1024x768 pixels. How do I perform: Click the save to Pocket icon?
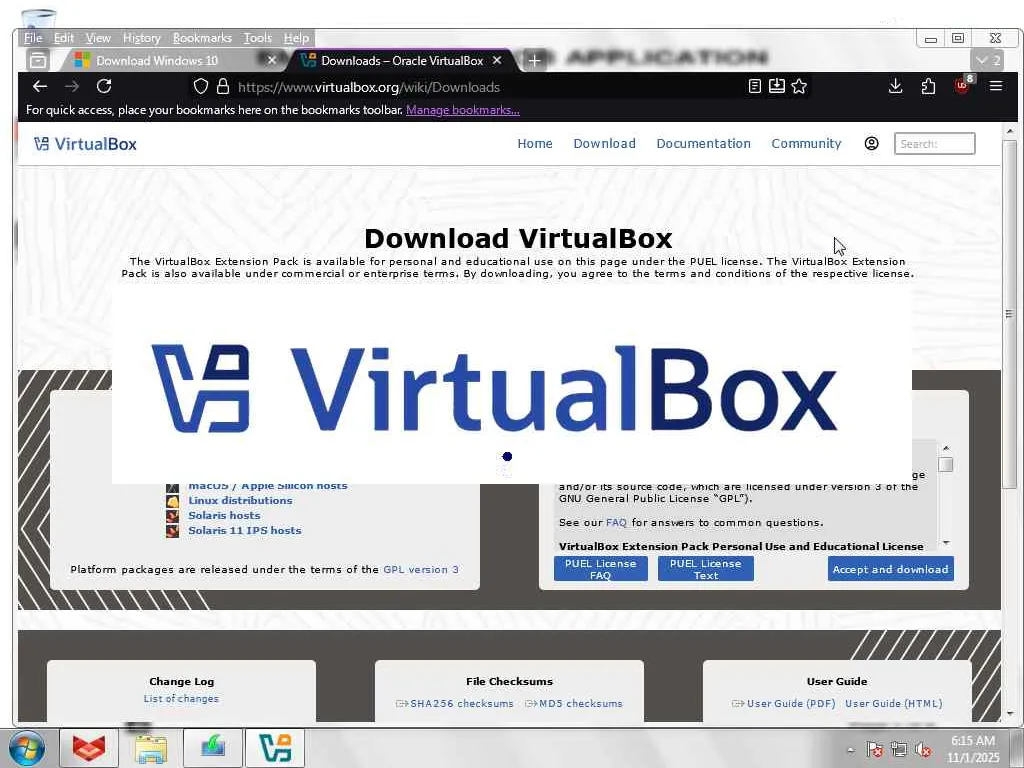pyautogui.click(x=776, y=86)
